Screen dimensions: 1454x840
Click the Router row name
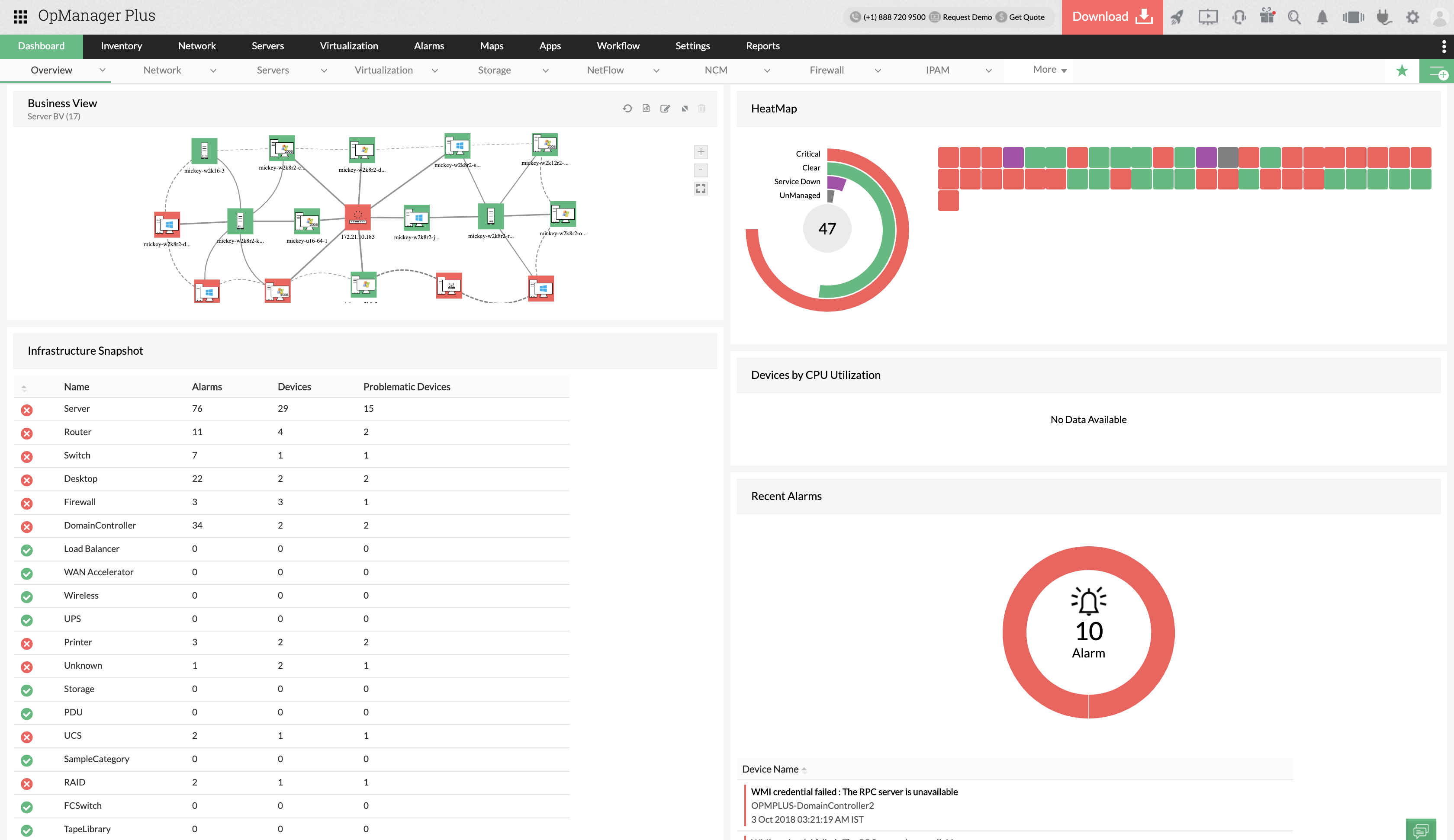pyautogui.click(x=77, y=432)
